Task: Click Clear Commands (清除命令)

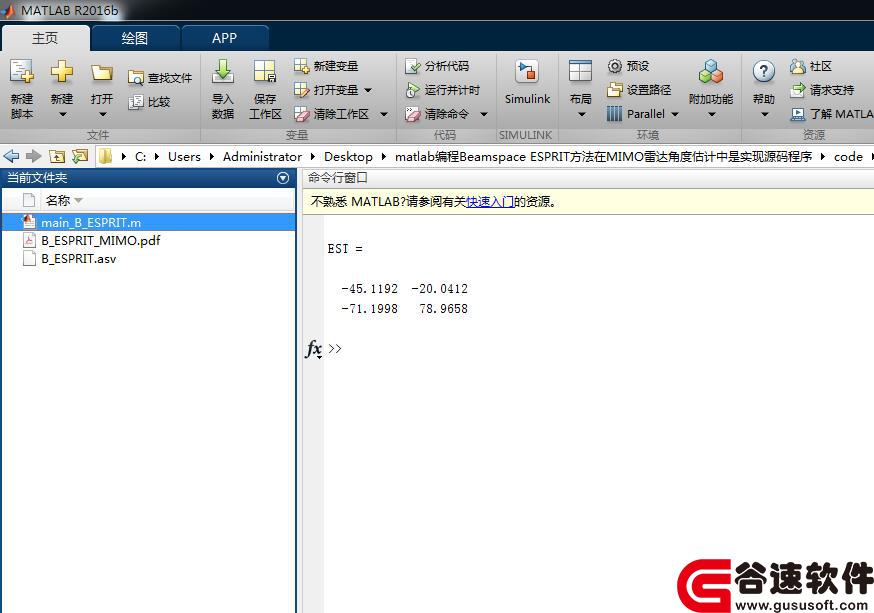Action: [437, 114]
